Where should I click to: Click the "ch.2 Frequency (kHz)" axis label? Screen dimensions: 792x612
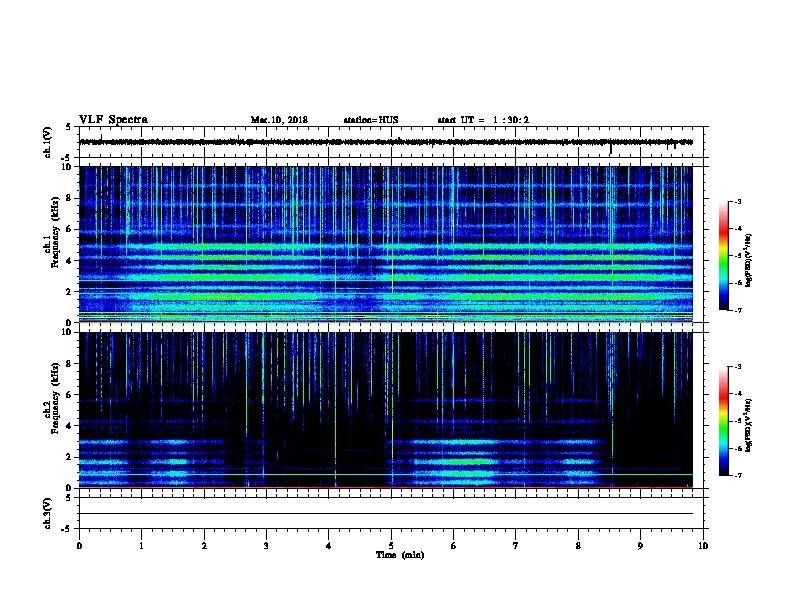(x=51, y=398)
